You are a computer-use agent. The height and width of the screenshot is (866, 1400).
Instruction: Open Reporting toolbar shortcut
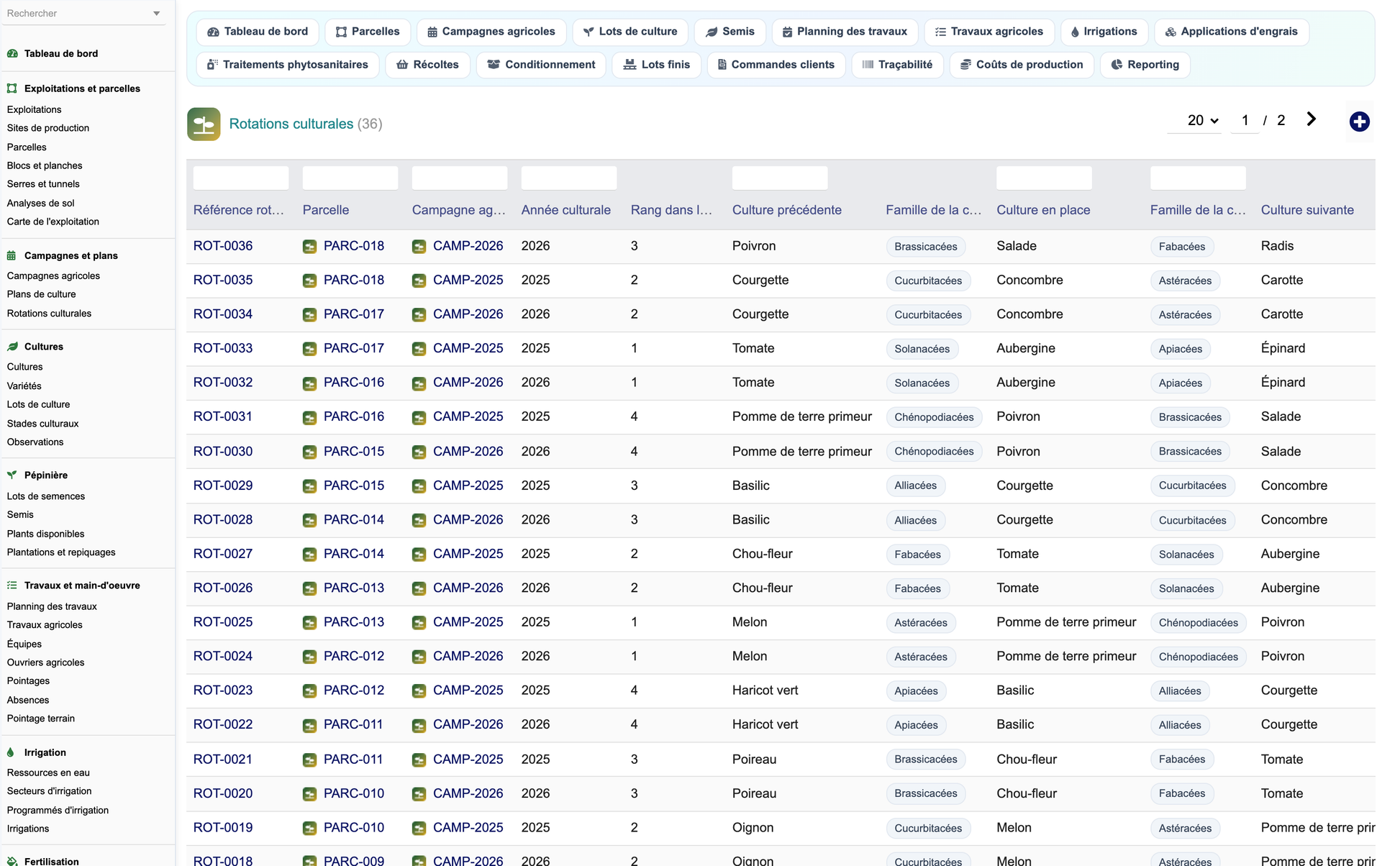point(1145,65)
